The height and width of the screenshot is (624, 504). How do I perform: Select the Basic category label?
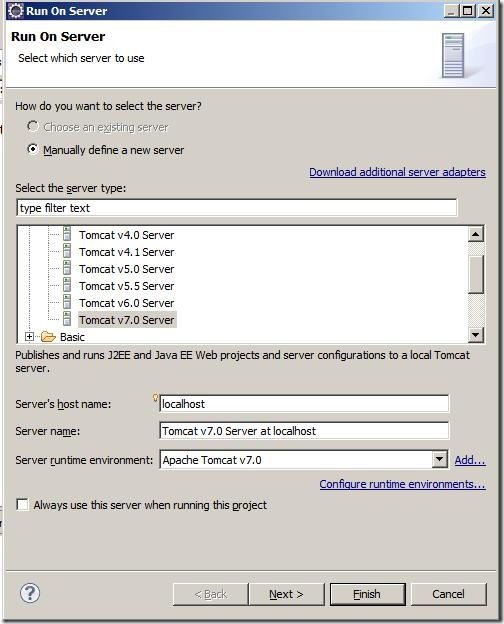click(72, 337)
